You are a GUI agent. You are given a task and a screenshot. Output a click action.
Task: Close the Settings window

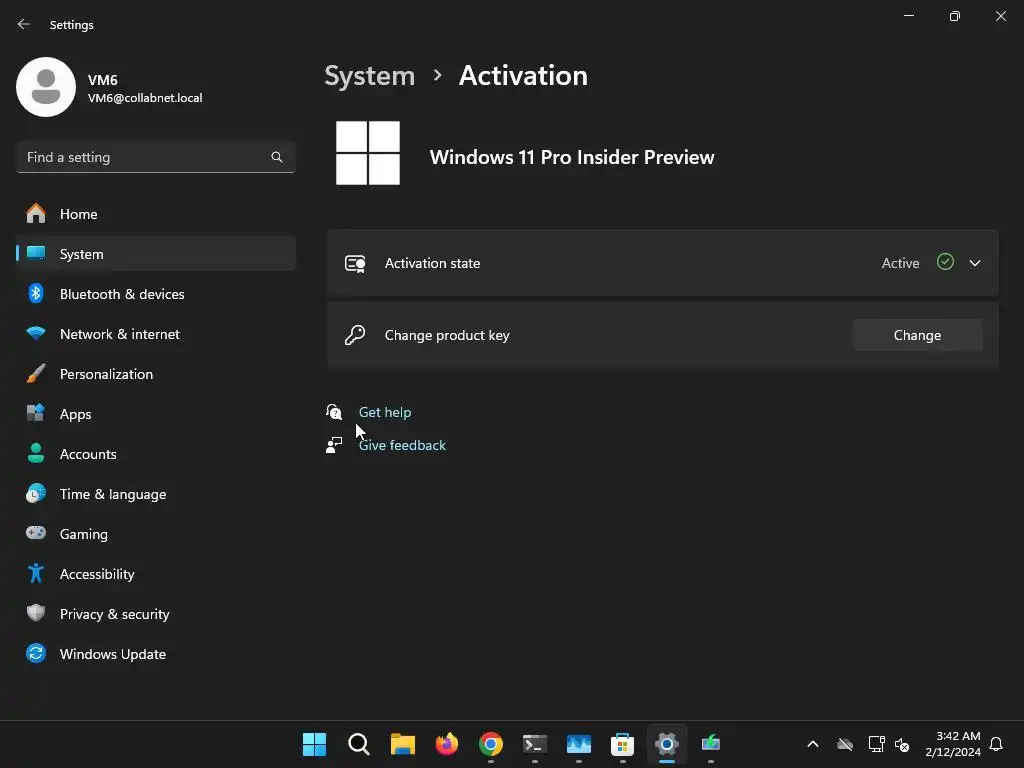tap(1000, 16)
